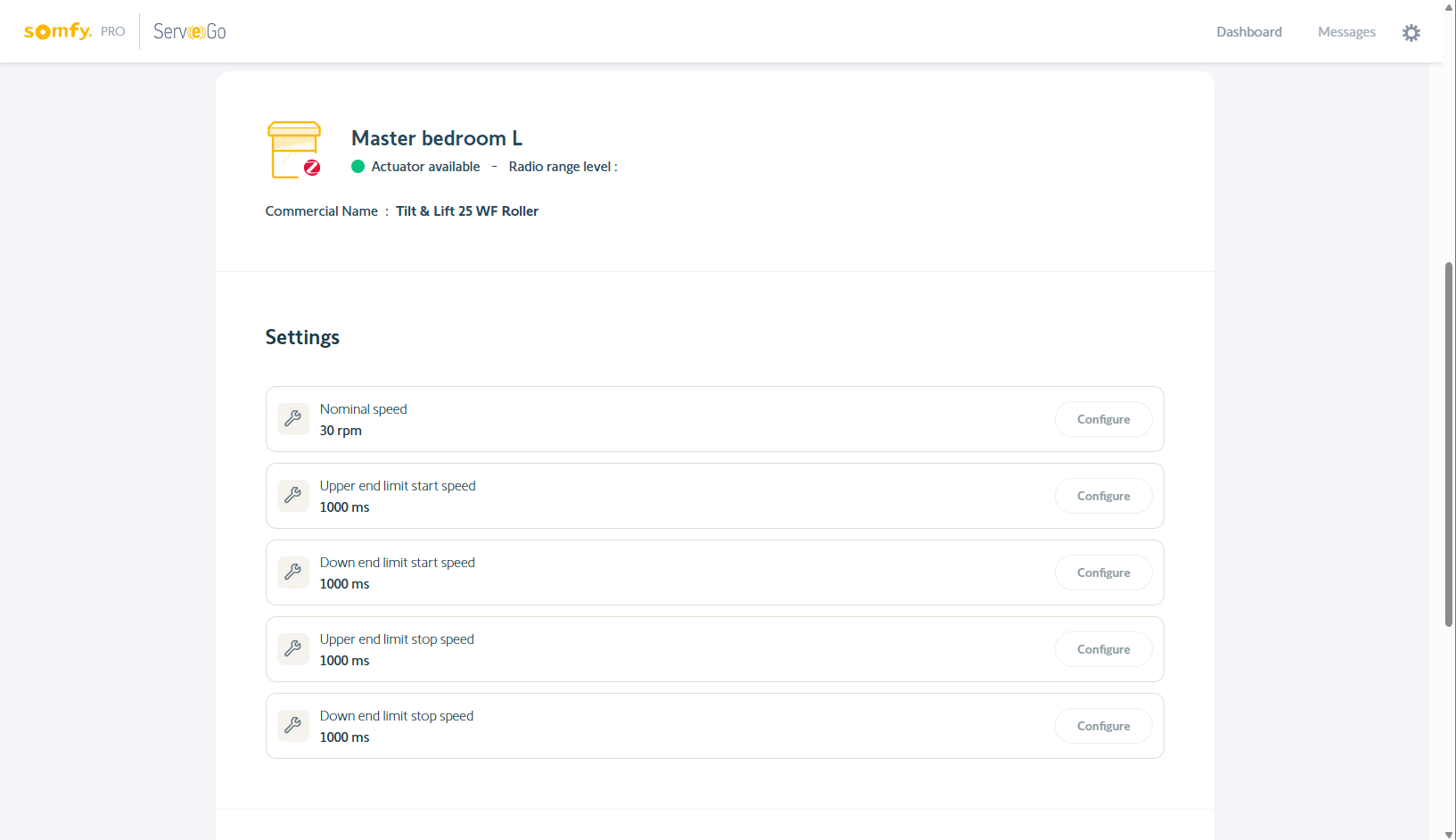Viewport: 1456px width, 840px height.
Task: Click wrench icon for Upper end limit stop speed
Action: click(x=292, y=648)
